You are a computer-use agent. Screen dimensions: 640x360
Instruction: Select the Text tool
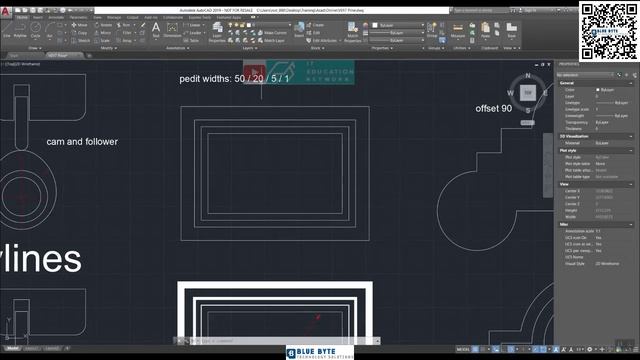tap(156, 30)
